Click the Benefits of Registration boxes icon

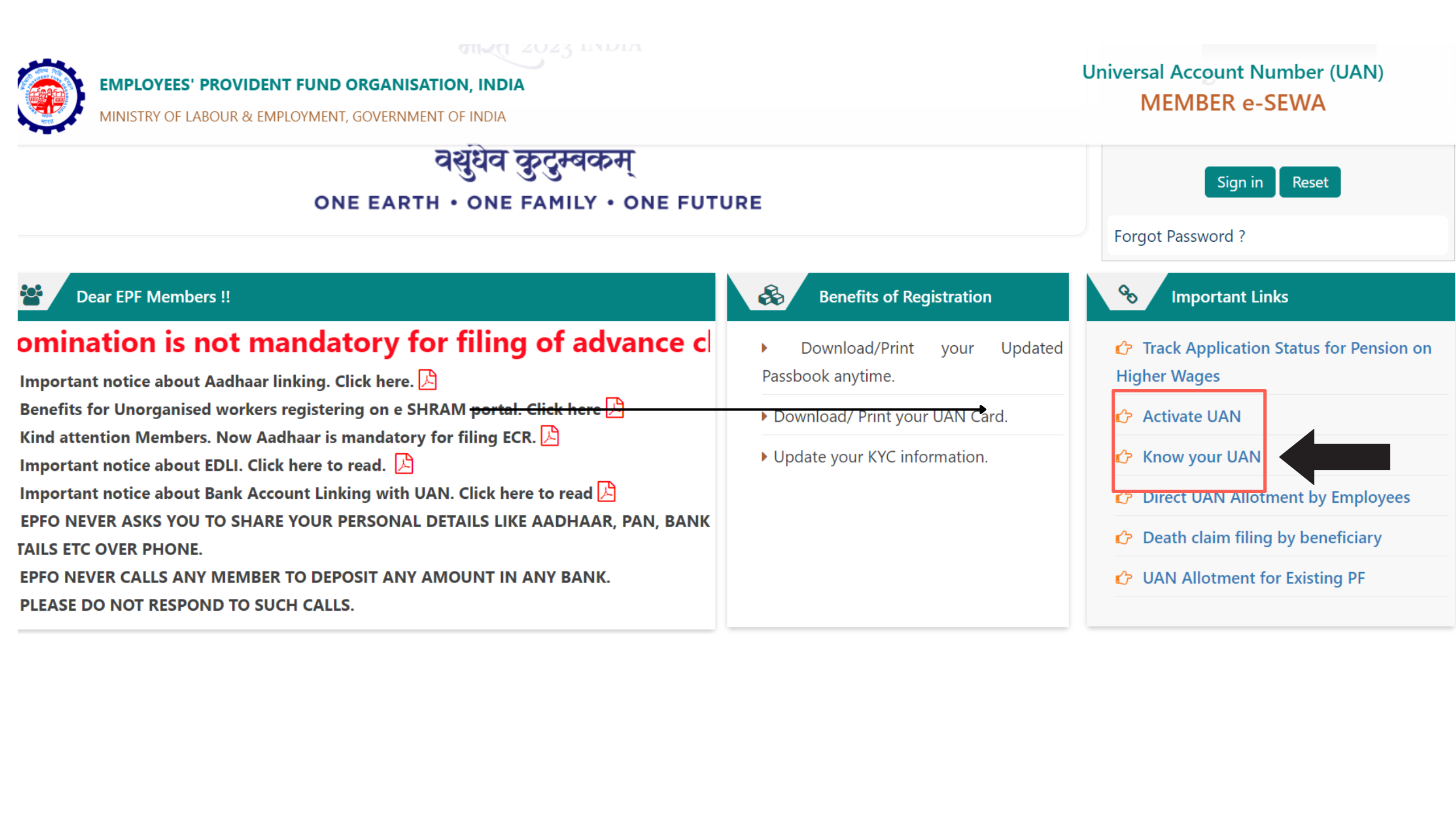pyautogui.click(x=771, y=295)
